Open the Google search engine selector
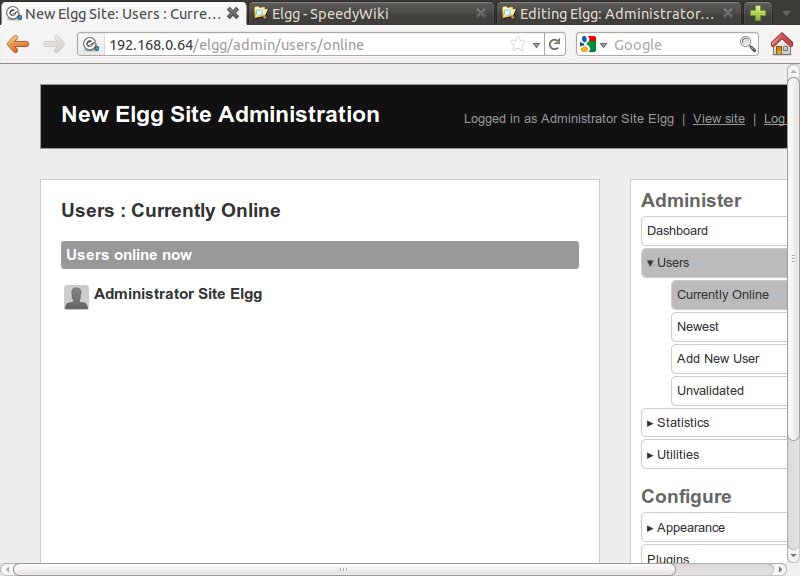 click(593, 45)
